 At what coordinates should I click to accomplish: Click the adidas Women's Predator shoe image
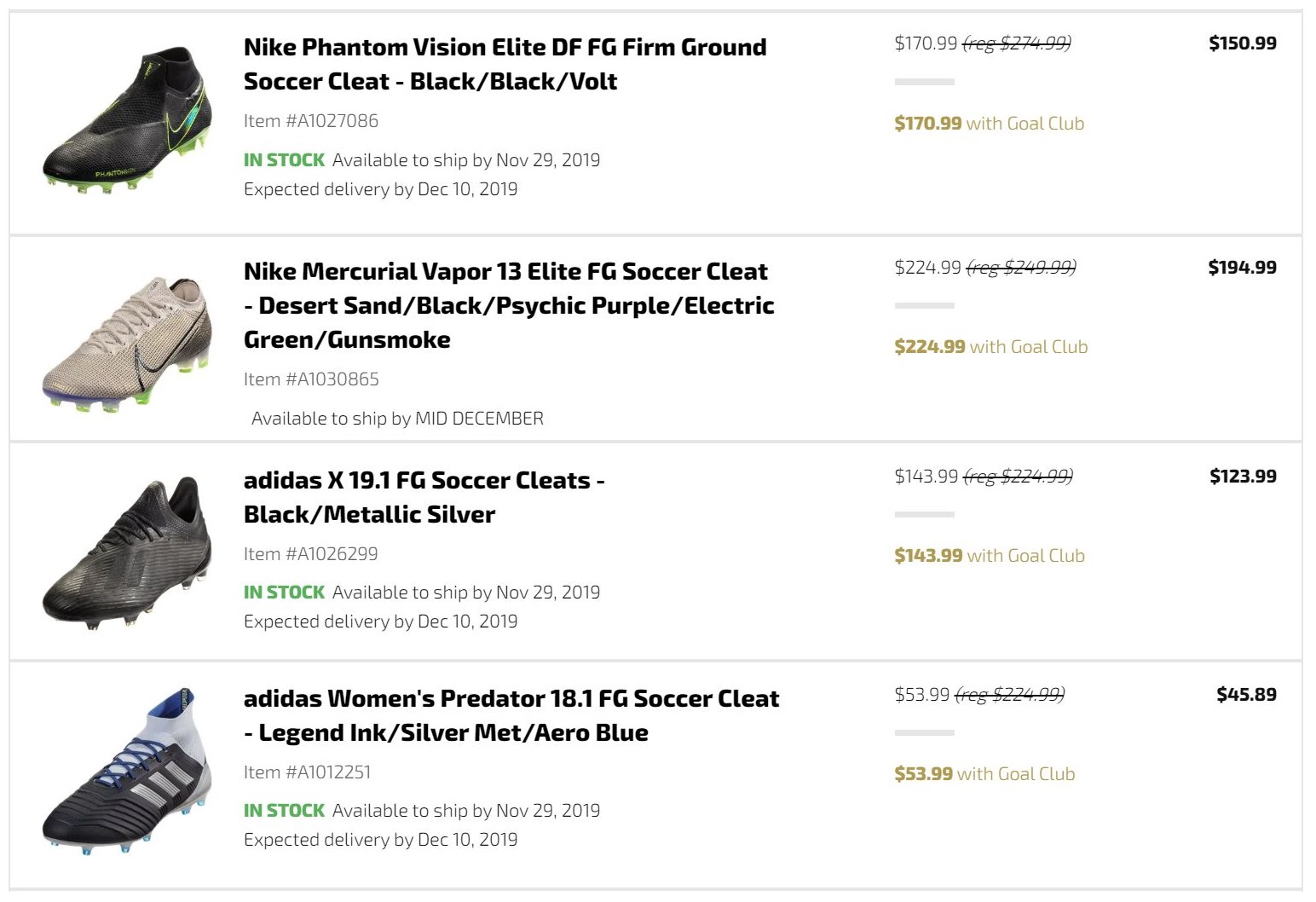(x=126, y=771)
